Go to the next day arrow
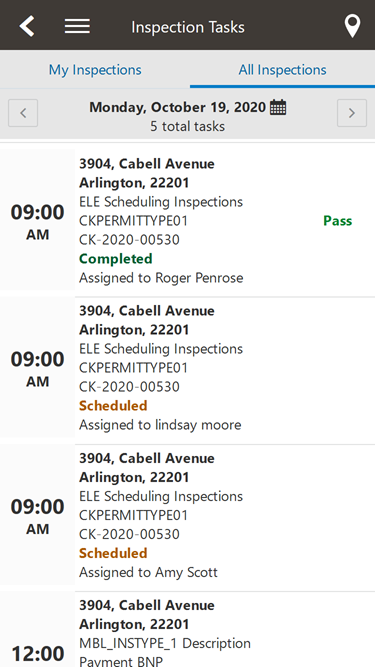 point(352,113)
